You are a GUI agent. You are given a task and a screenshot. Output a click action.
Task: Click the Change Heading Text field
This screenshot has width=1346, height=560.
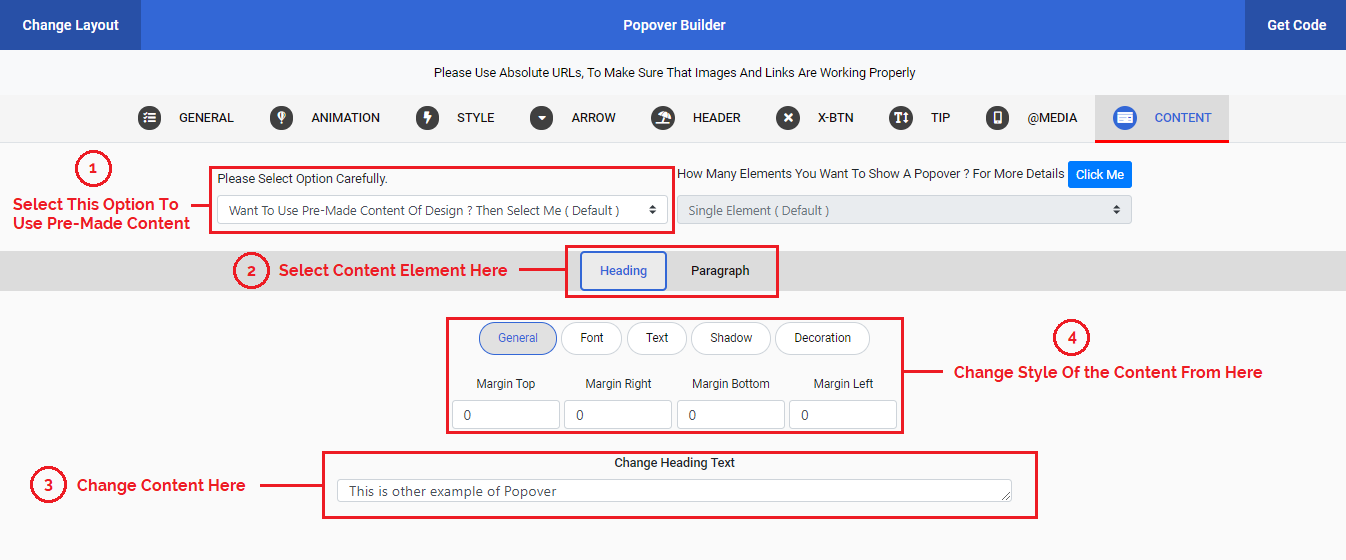(x=674, y=491)
